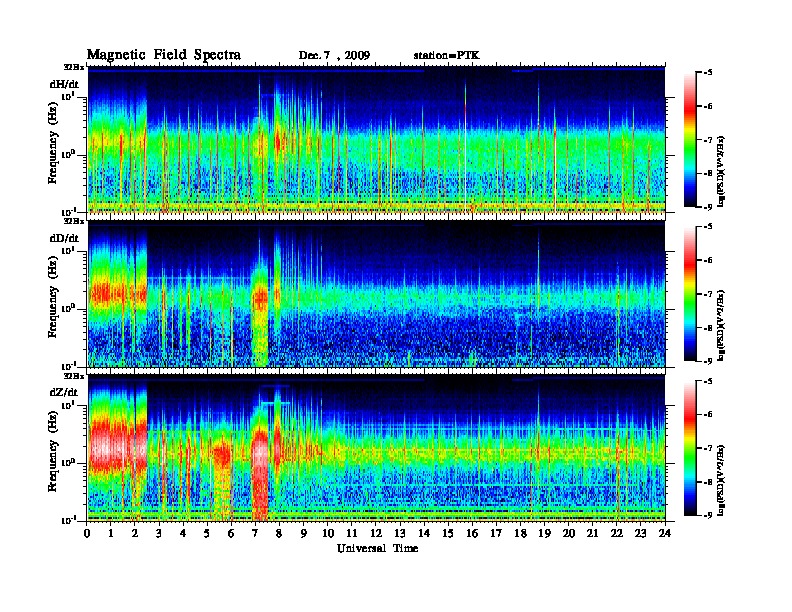Click the color scale bar beside the dZ/dt panel
The height and width of the screenshot is (612, 792).
[690, 447]
